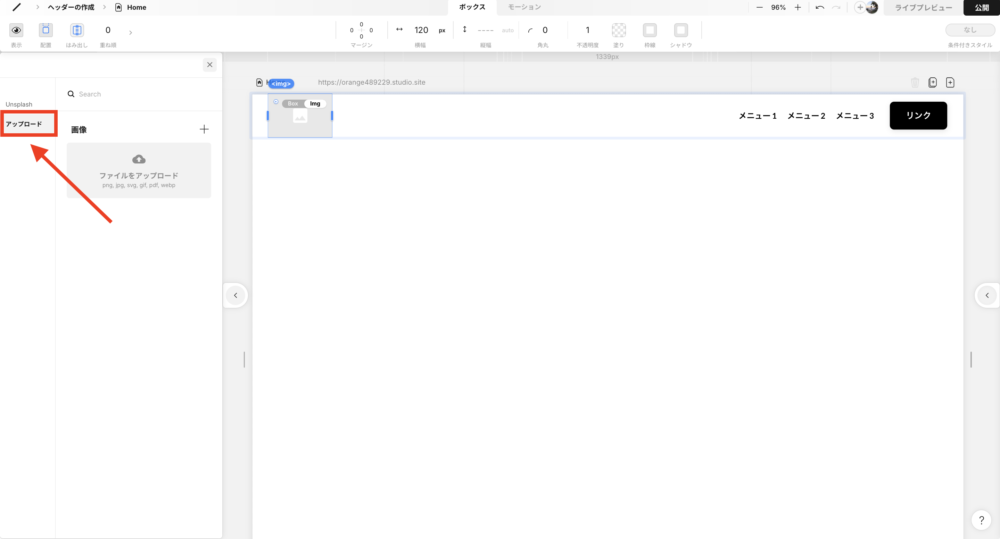Open the Home page breadcrumb
The height and width of the screenshot is (539, 1000).
(131, 8)
